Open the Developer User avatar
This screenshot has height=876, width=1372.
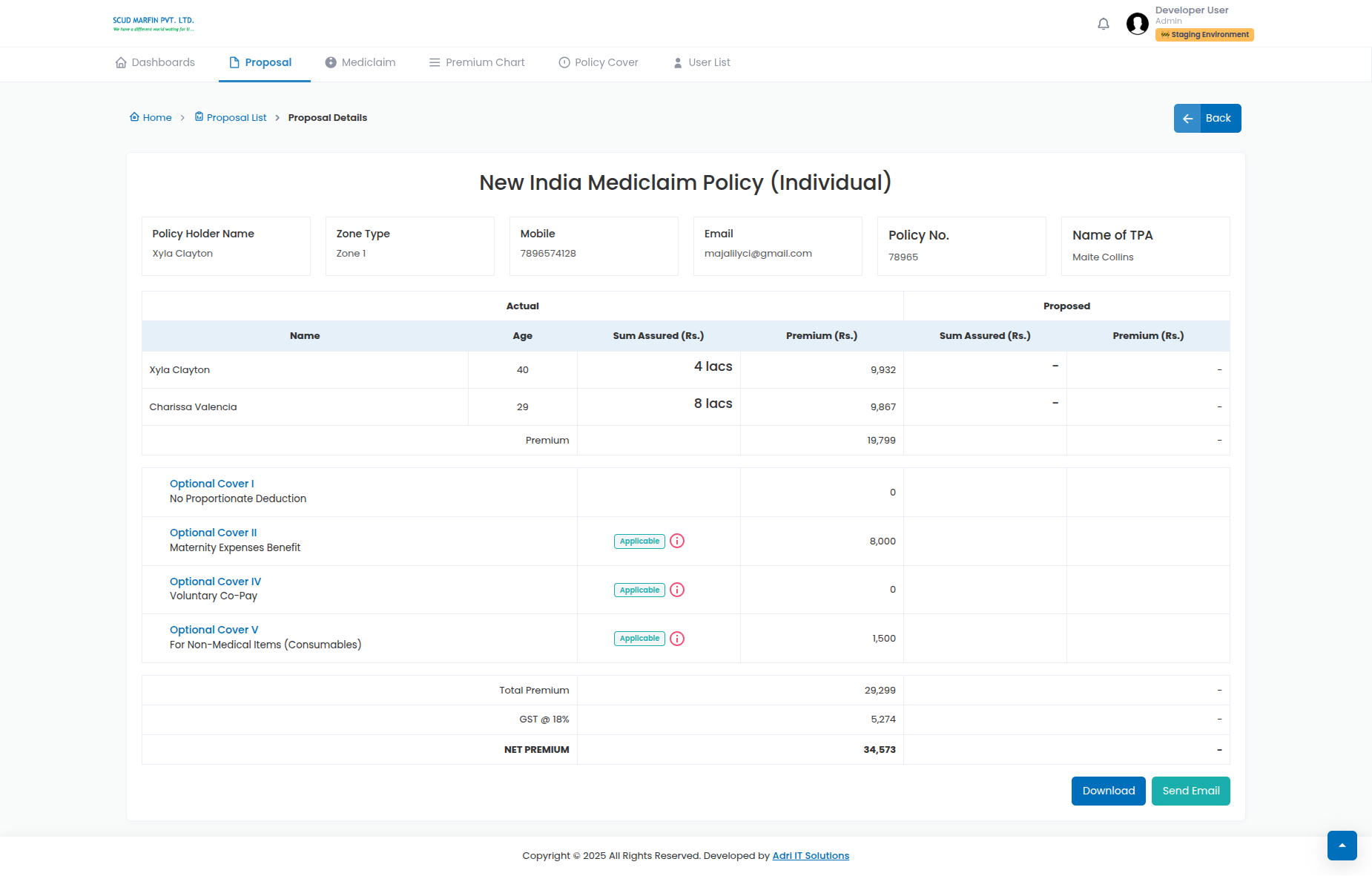pos(1137,24)
